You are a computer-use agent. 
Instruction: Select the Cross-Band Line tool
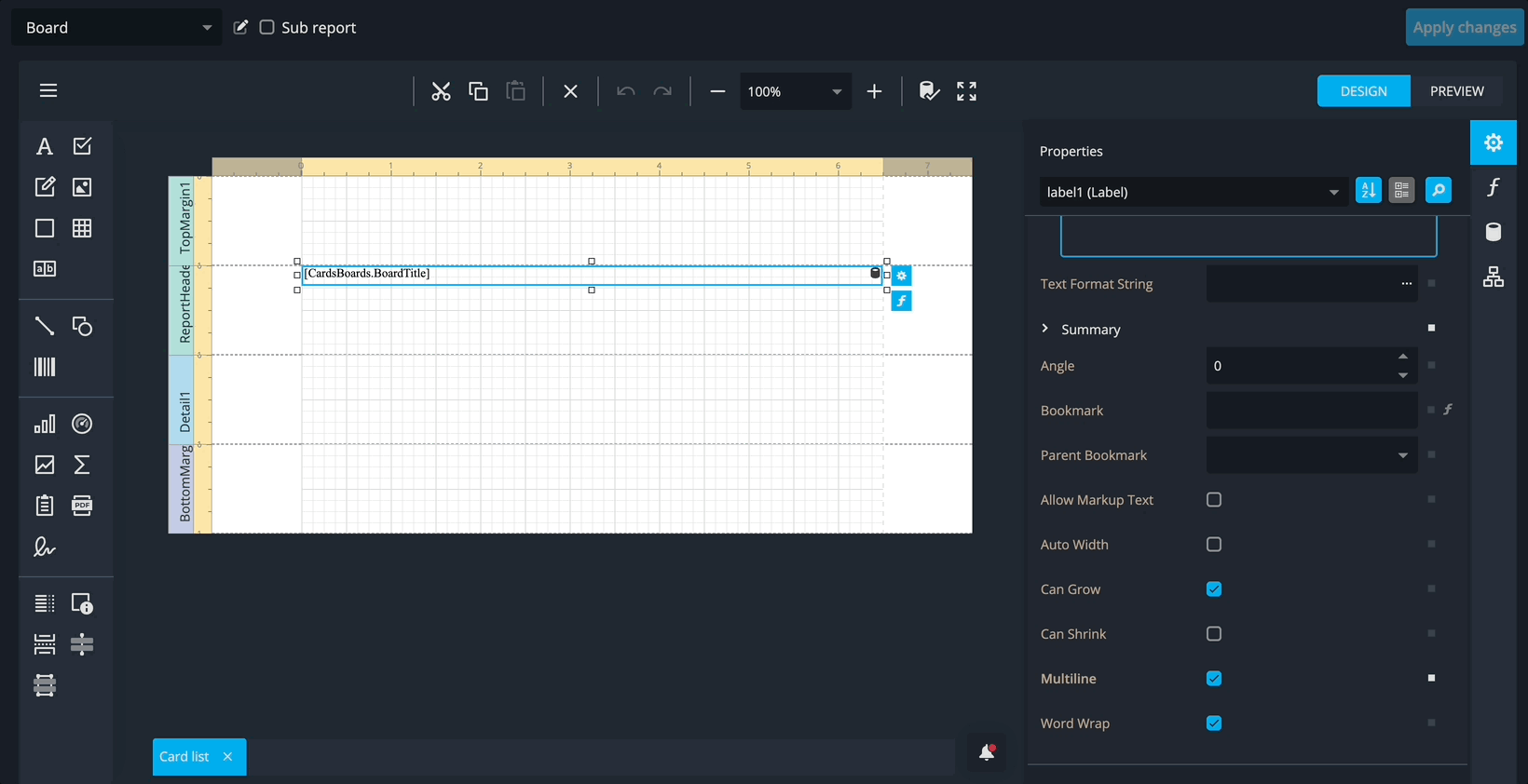(82, 644)
